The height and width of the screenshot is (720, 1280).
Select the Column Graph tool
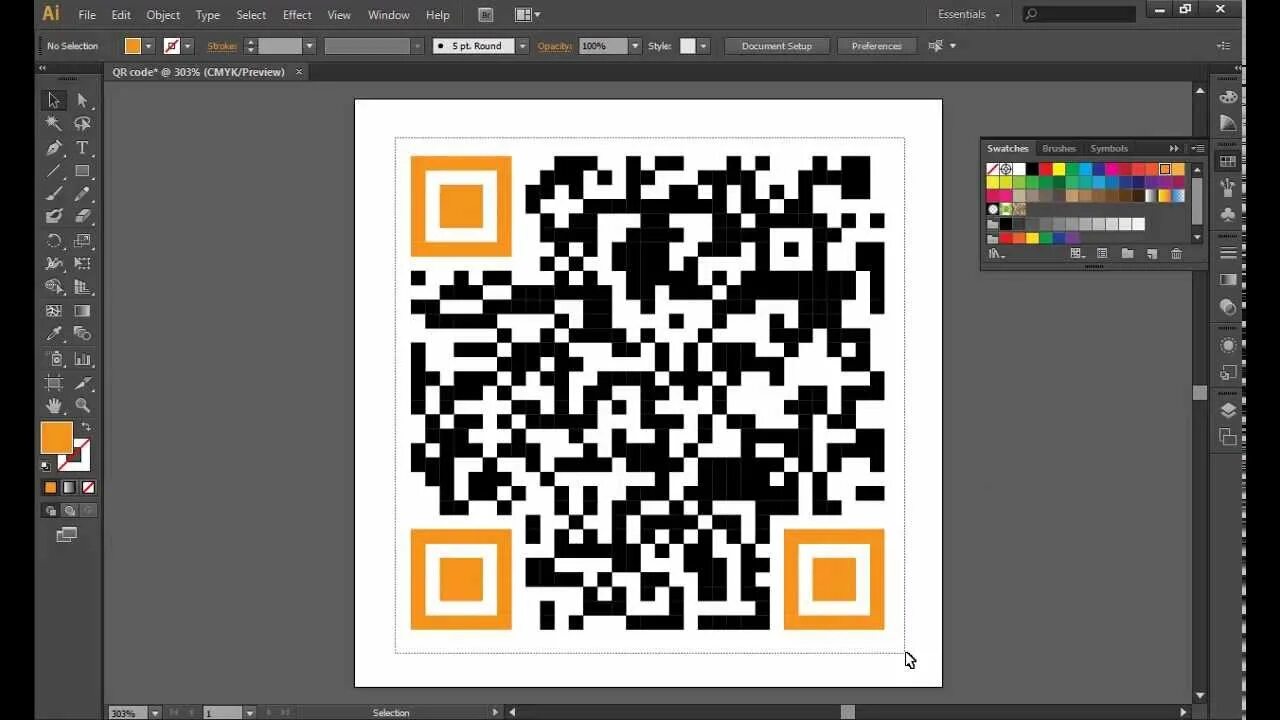(83, 359)
